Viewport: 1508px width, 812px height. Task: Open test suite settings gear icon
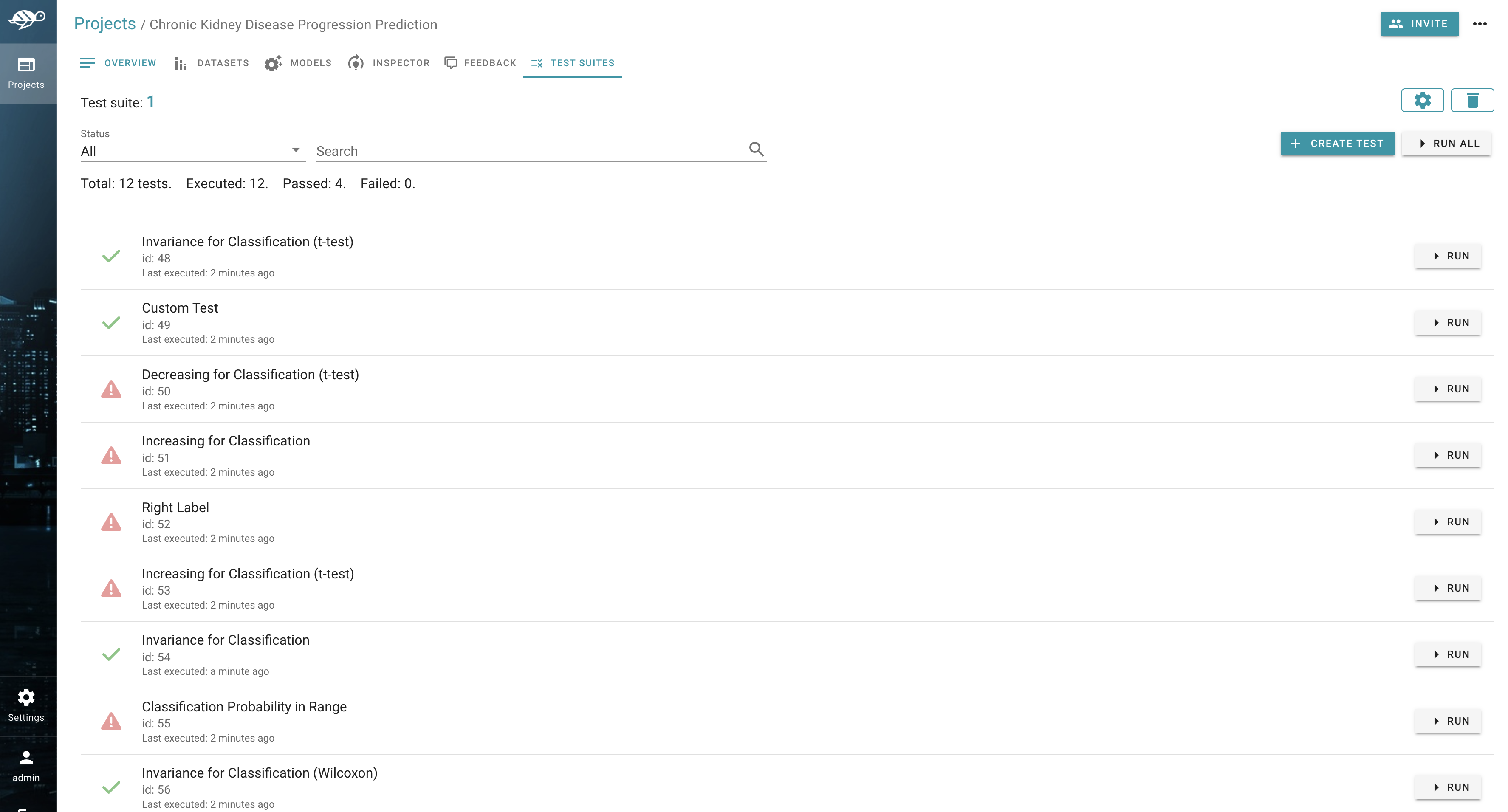(x=1422, y=100)
